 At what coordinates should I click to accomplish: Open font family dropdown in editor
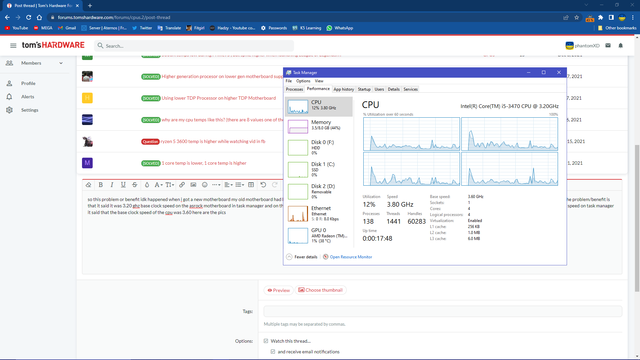(x=158, y=185)
